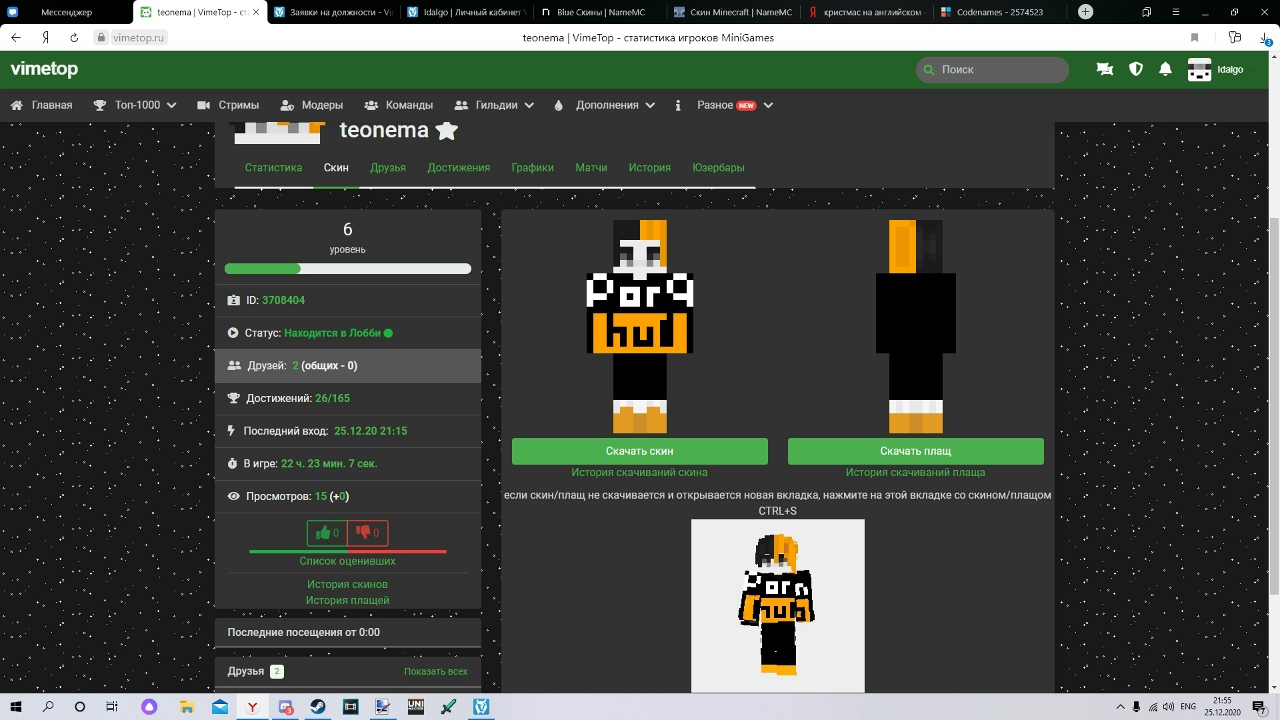
Task: Click the shield icon in header
Action: (x=1135, y=70)
